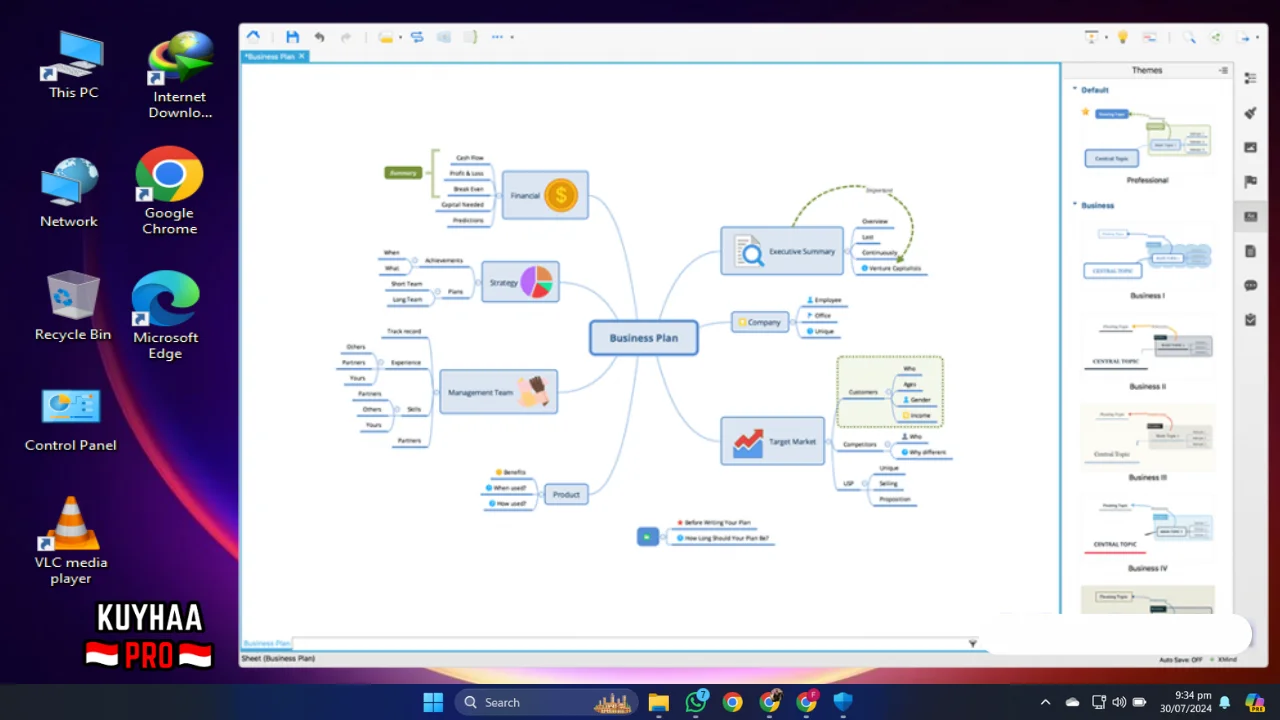This screenshot has width=1280, height=720.
Task: Open the Markers flag sidebar icon
Action: [1250, 182]
